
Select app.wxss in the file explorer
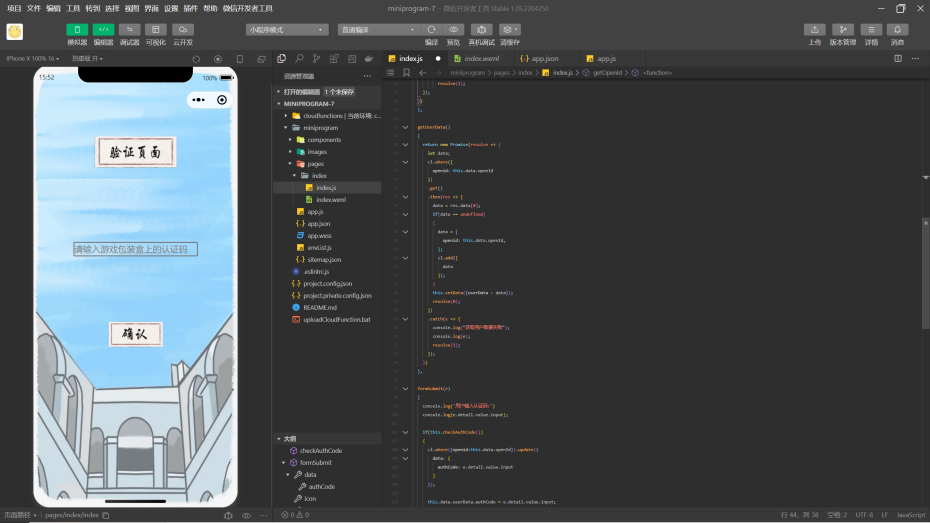319,235
